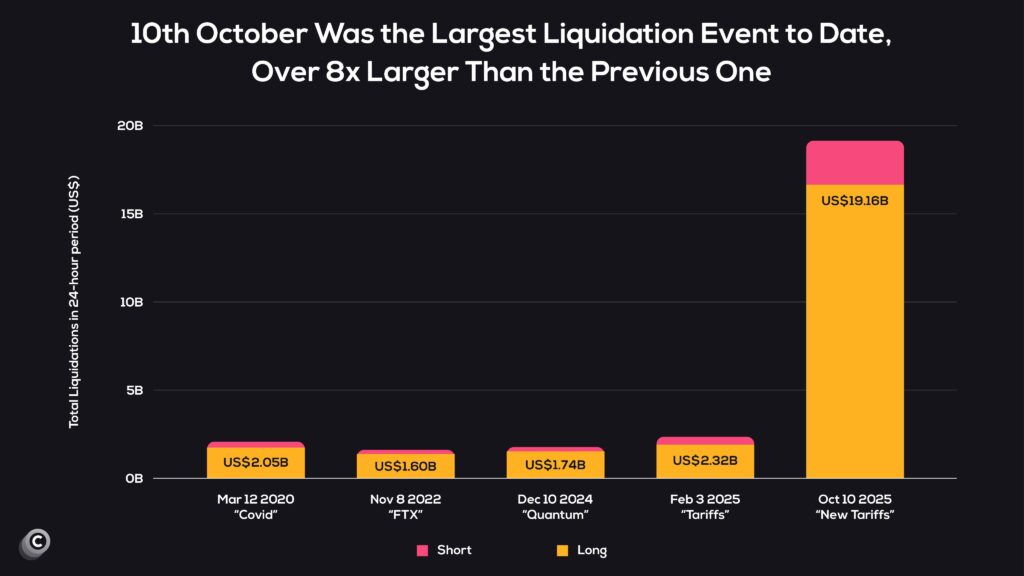Screen dimensions: 1024x576
Task: Click the US$2.05B value label
Action: 255,463
